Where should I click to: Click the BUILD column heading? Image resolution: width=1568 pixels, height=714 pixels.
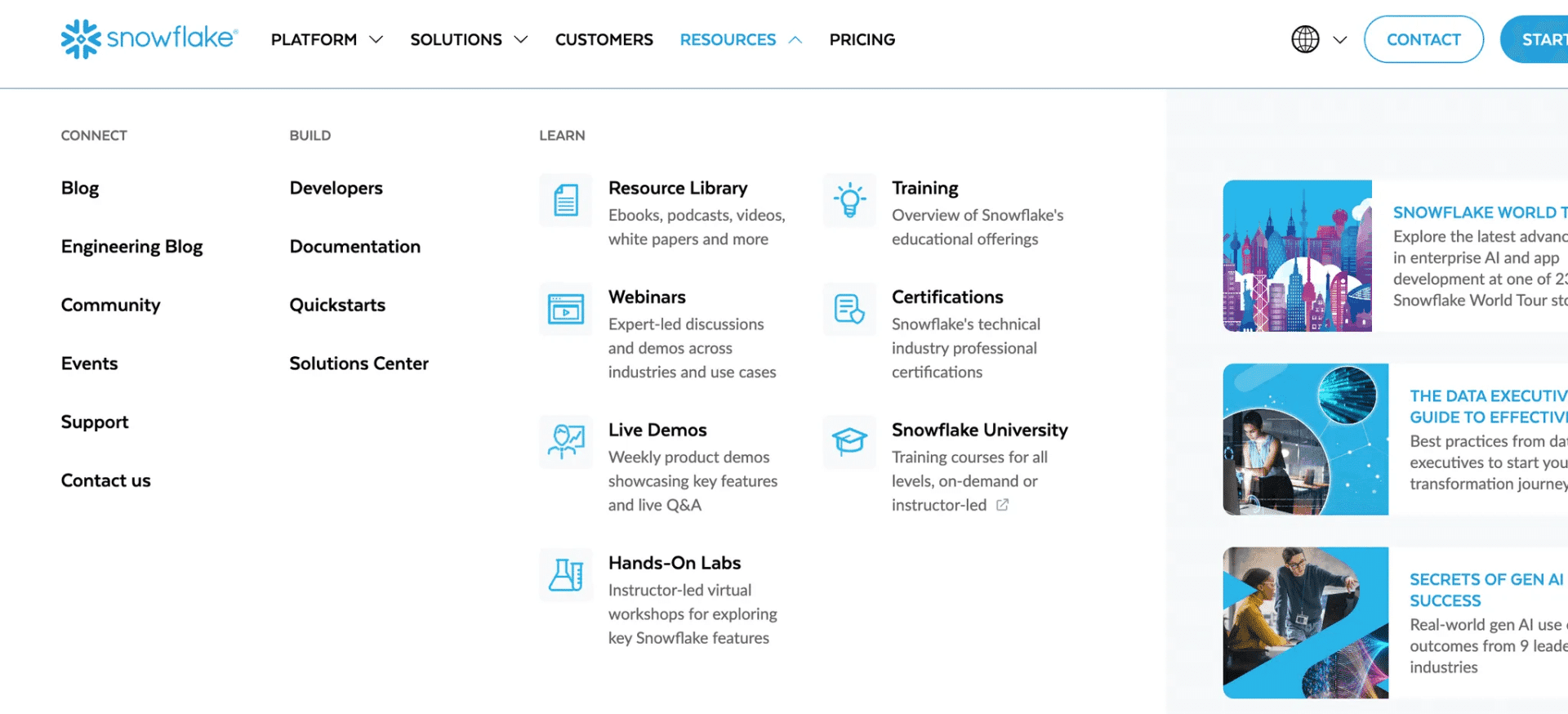[x=310, y=136]
